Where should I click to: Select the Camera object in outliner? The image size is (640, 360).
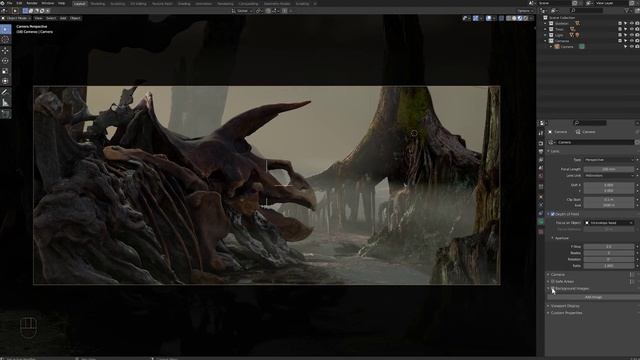pos(567,47)
